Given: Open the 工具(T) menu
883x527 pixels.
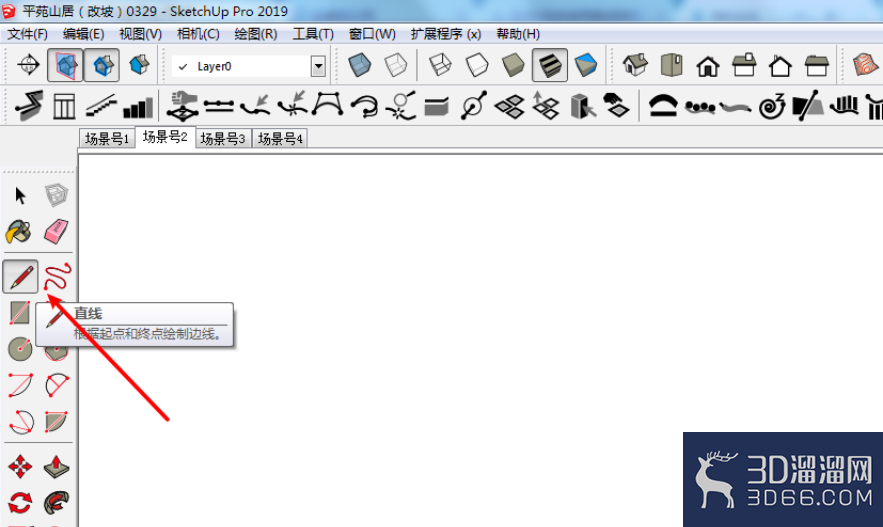Looking at the screenshot, I should tap(313, 34).
